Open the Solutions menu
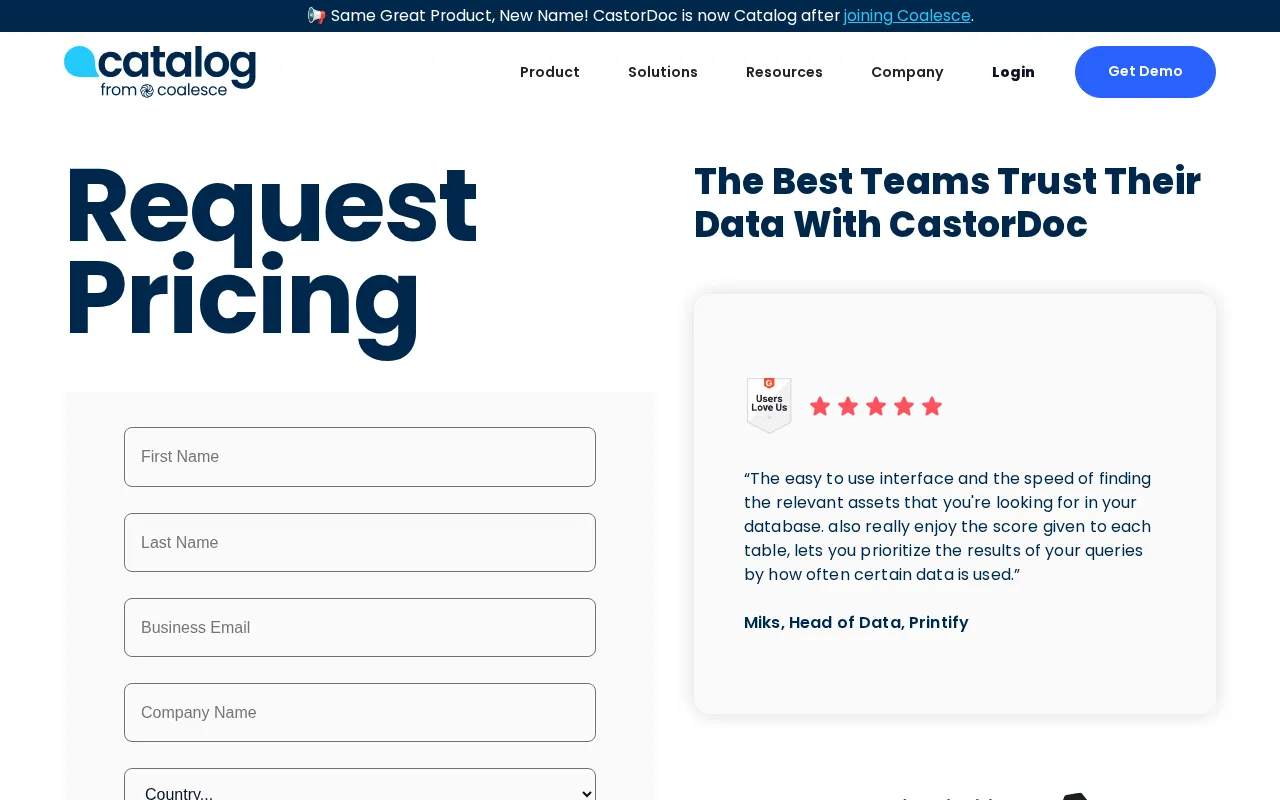The image size is (1280, 800). [x=663, y=72]
